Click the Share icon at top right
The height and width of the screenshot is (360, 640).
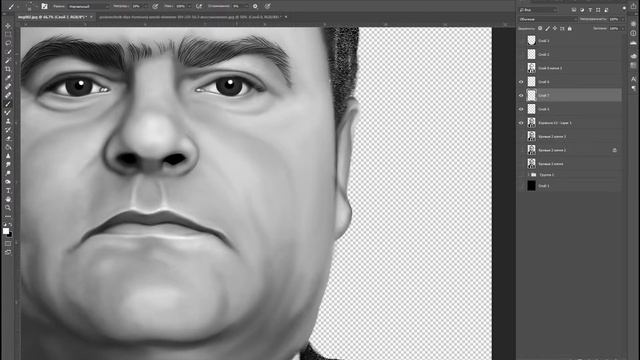click(633, 7)
